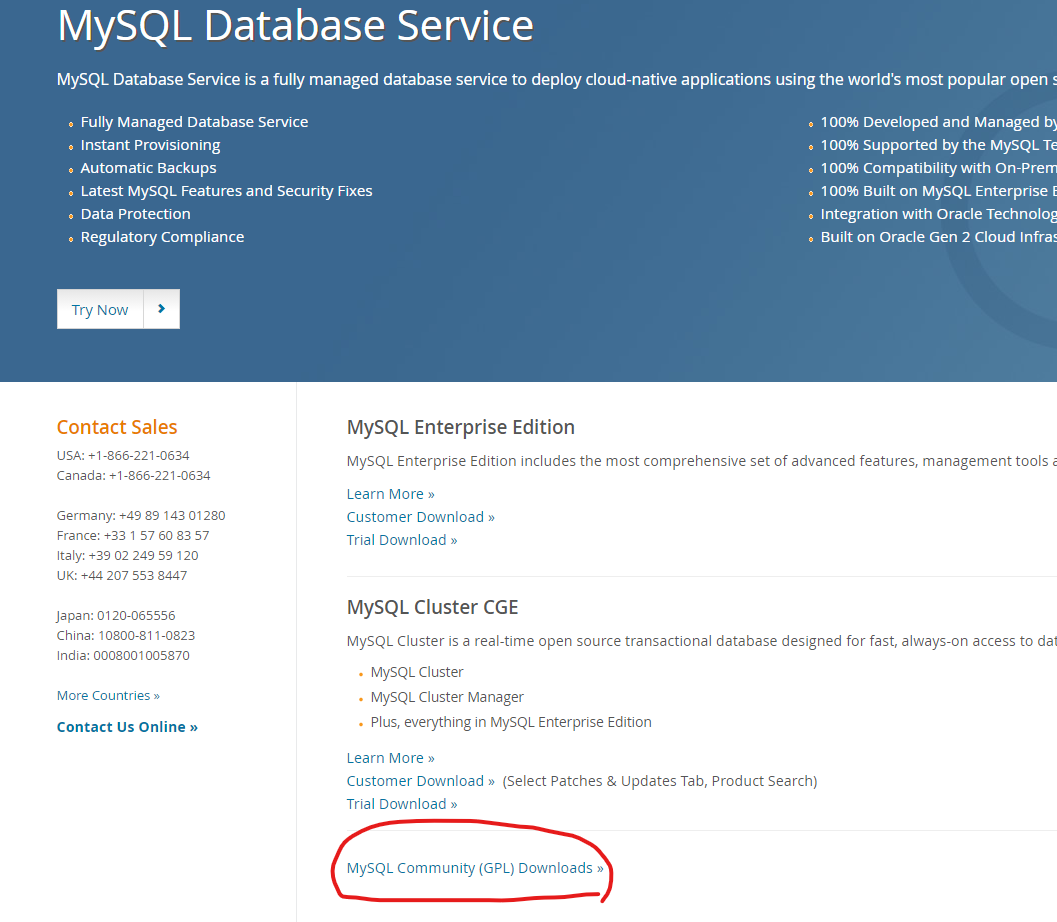Click the arrow chevron beside Try Now

(162, 309)
